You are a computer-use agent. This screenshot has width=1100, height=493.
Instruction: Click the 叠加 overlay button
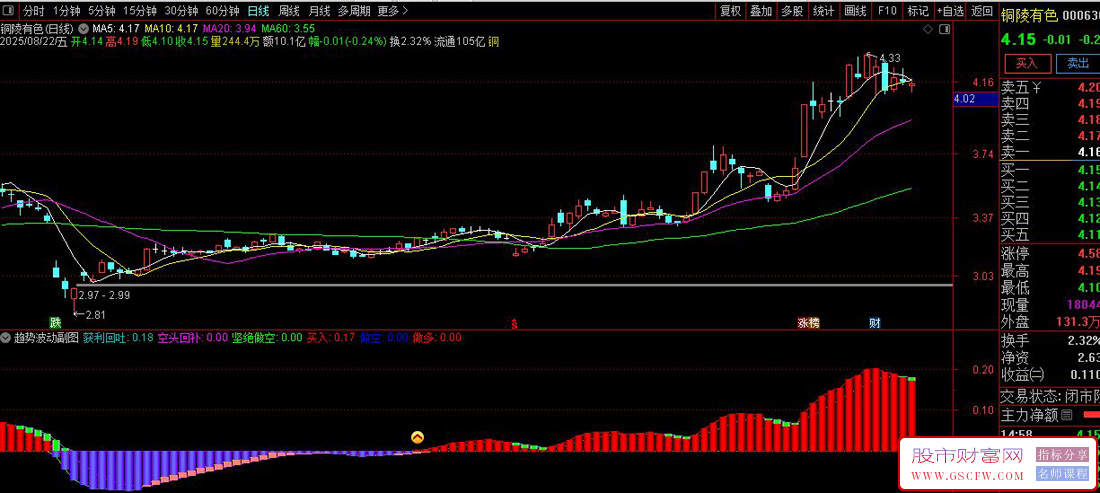[x=761, y=11]
